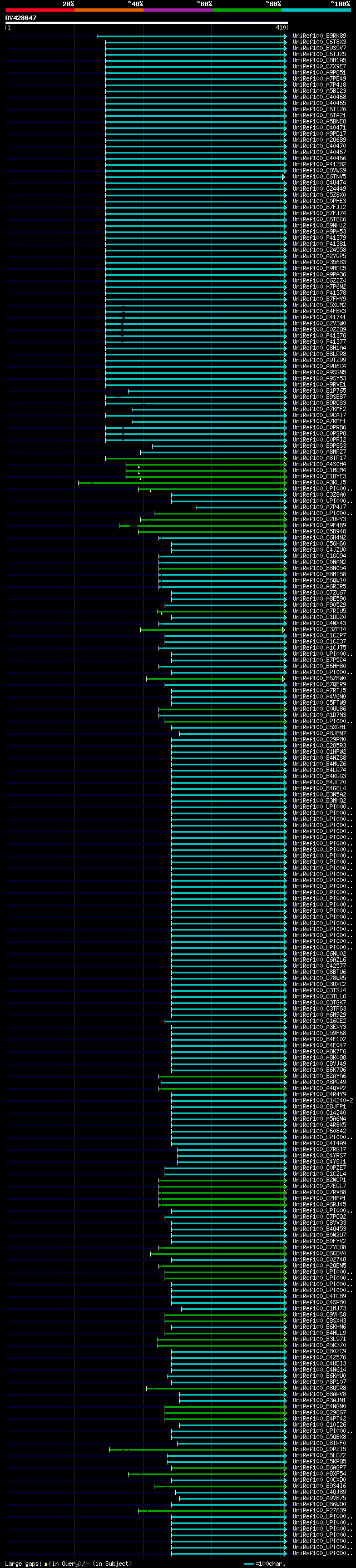This screenshot has height=1568, width=356.
Task: Select the UniRef100_C3Z8A0 label
Action: 319,495
